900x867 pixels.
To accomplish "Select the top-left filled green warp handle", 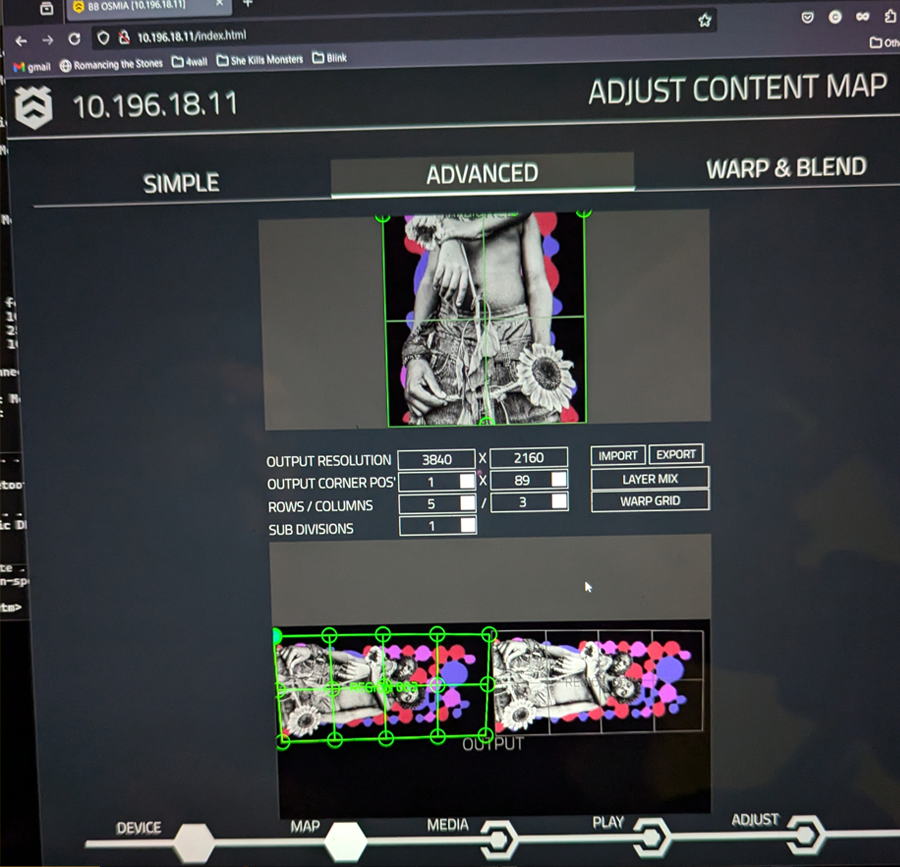I will pyautogui.click(x=276, y=635).
